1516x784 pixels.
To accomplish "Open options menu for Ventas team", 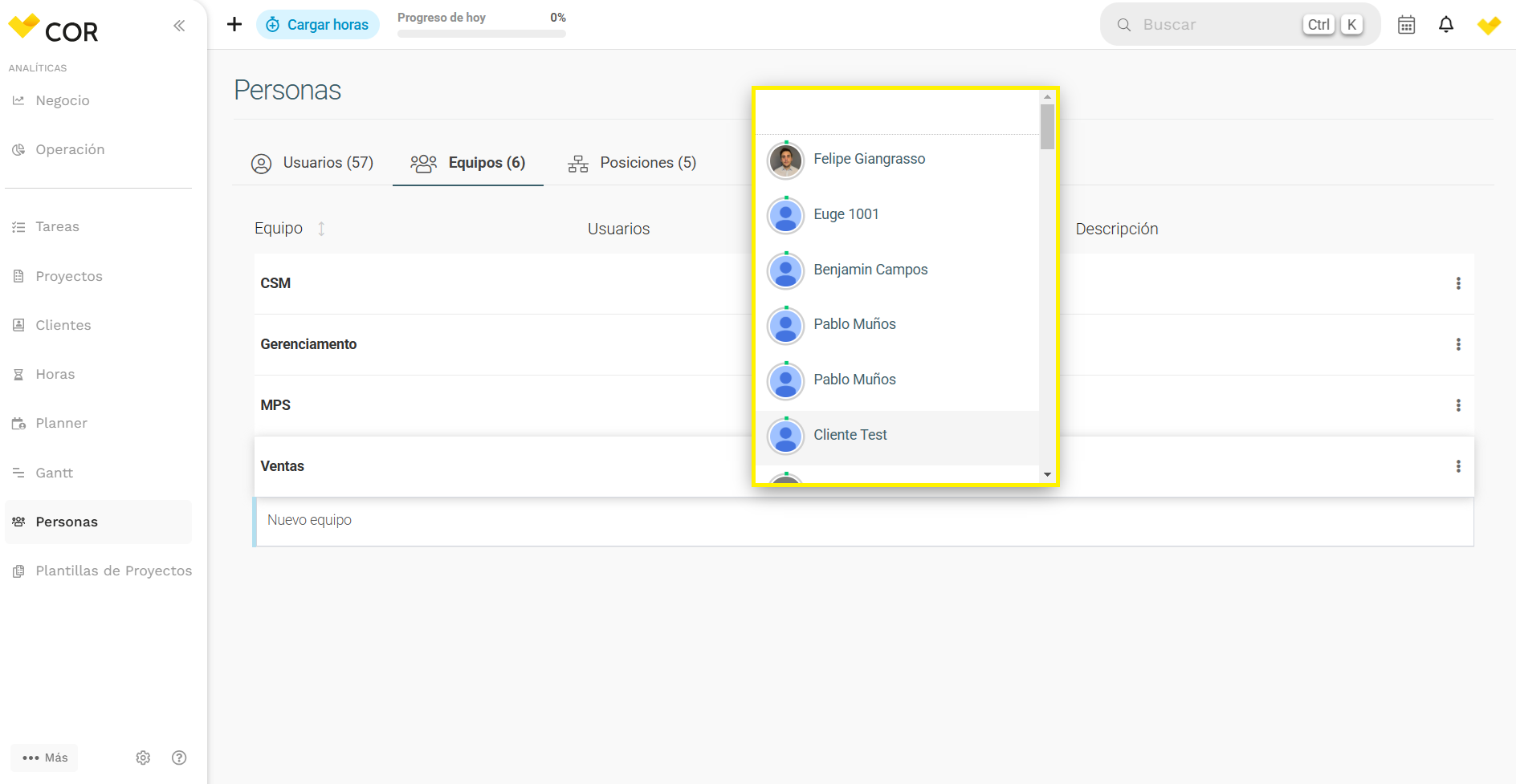I will click(1458, 466).
